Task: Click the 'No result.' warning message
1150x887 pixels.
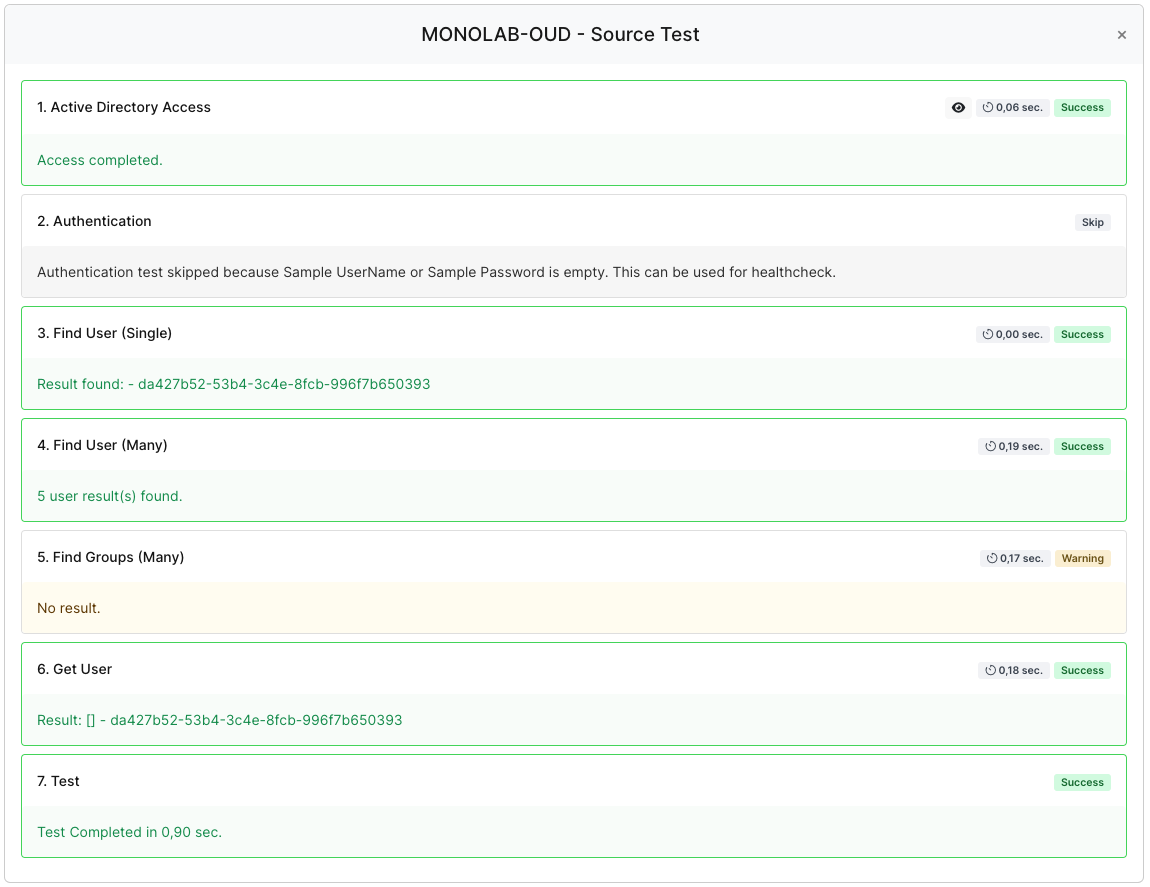Action: 69,608
